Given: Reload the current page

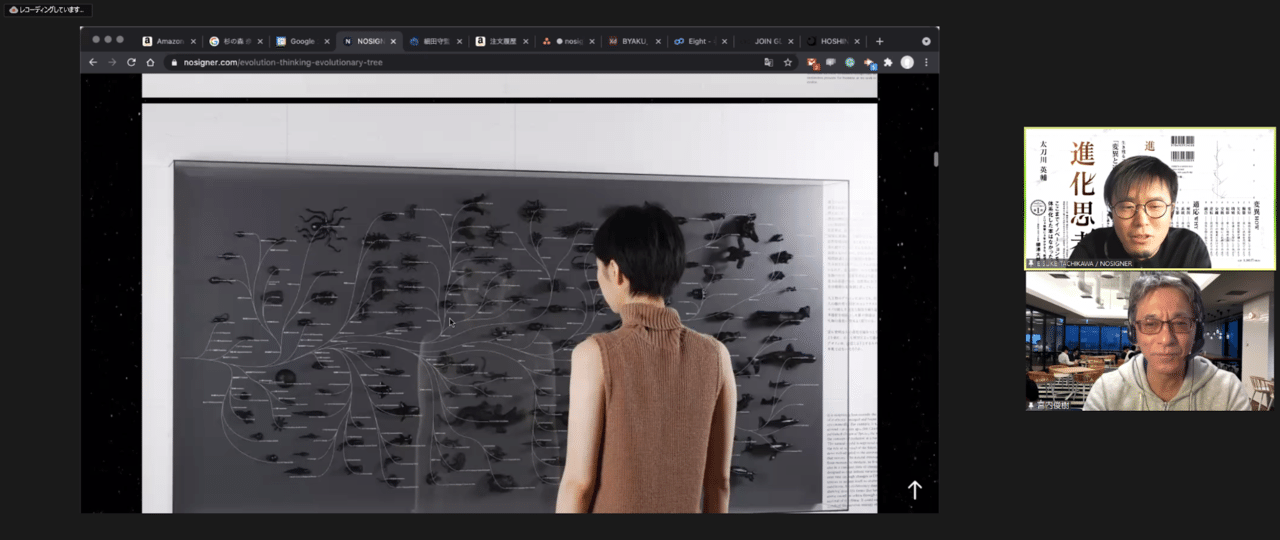Looking at the screenshot, I should (131, 62).
